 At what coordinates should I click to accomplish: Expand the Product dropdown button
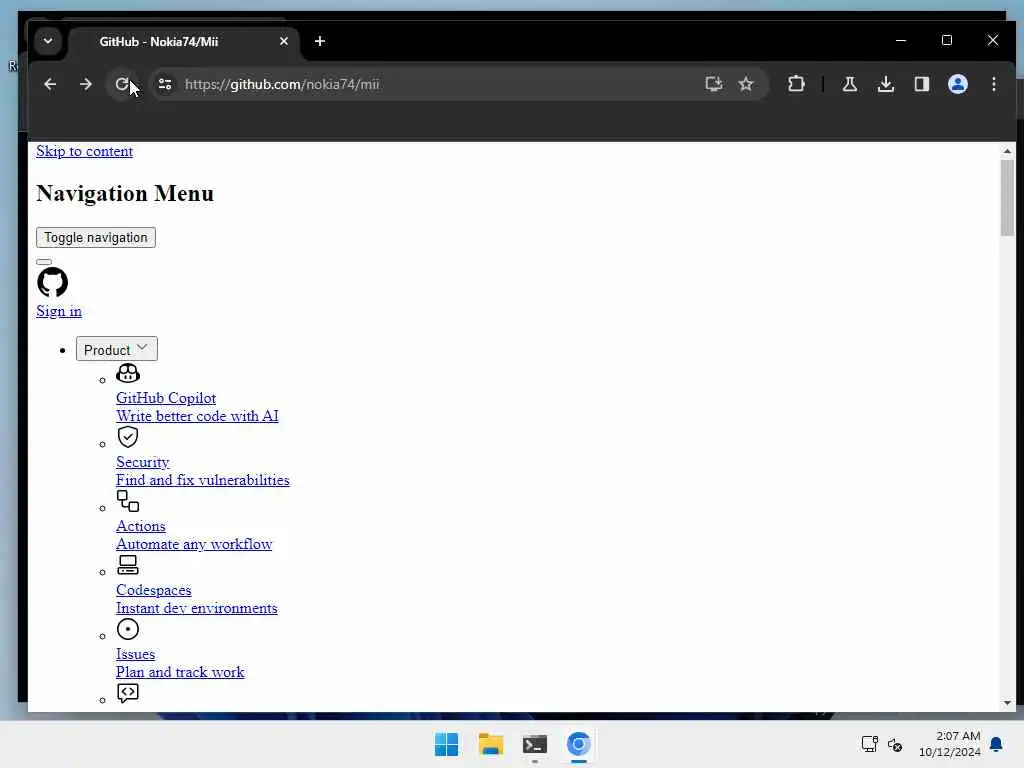click(x=116, y=349)
